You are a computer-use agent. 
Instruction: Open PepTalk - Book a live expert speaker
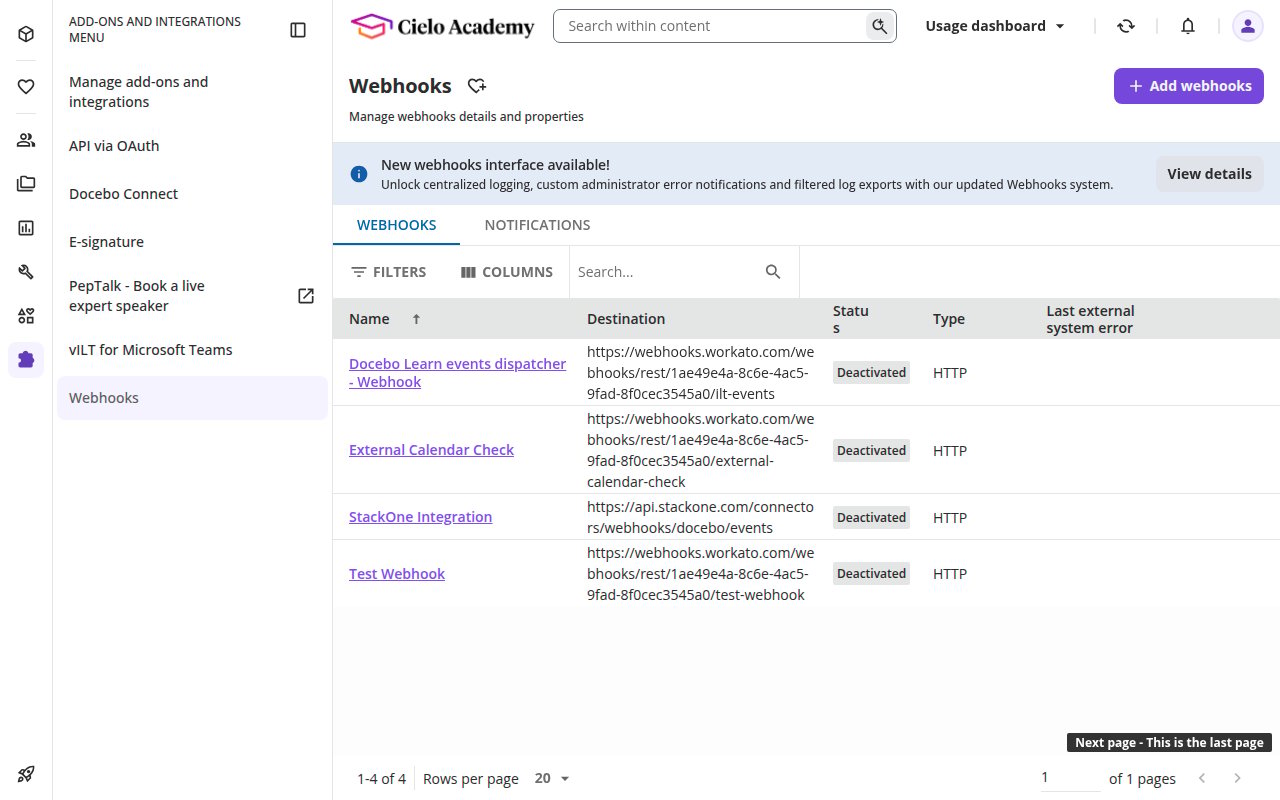pyautogui.click(x=192, y=296)
